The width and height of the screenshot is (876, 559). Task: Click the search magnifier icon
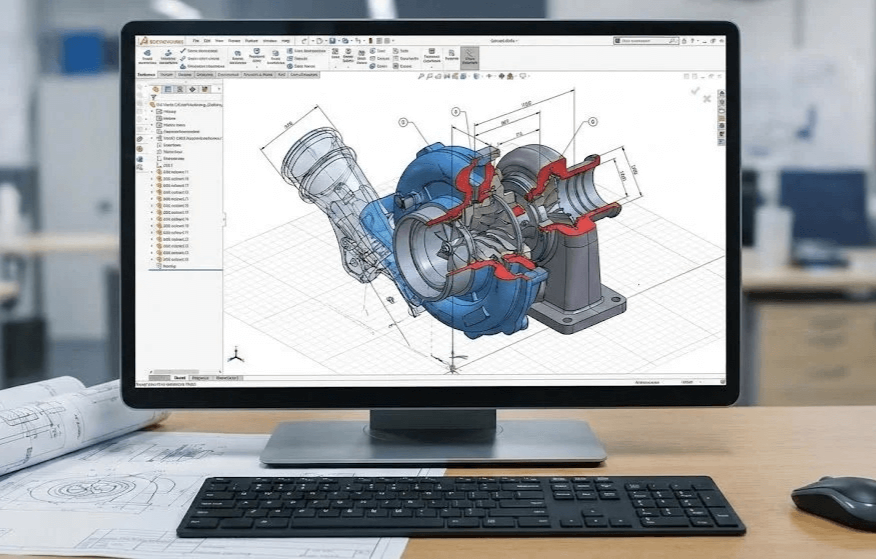(672, 41)
